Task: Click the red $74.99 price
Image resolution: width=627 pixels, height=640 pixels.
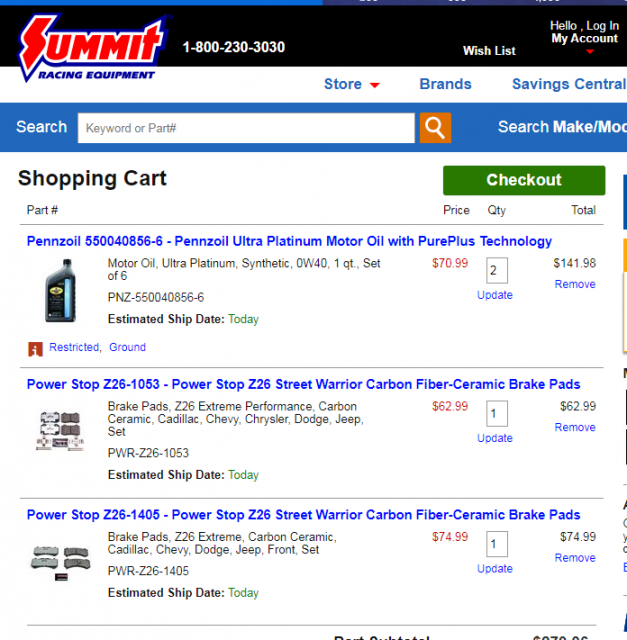Action: point(450,537)
